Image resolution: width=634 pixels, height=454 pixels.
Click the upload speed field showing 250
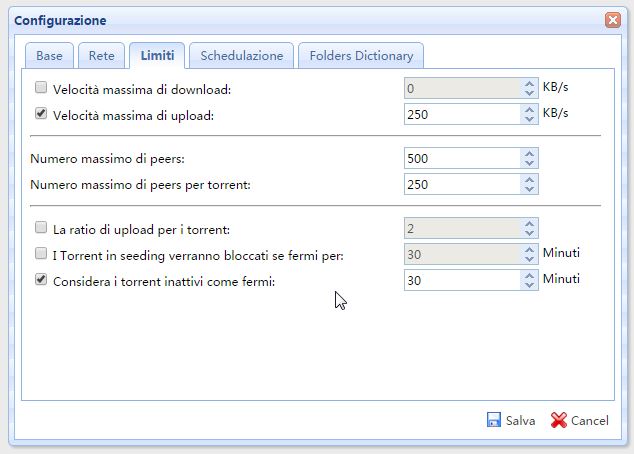pyautogui.click(x=461, y=114)
